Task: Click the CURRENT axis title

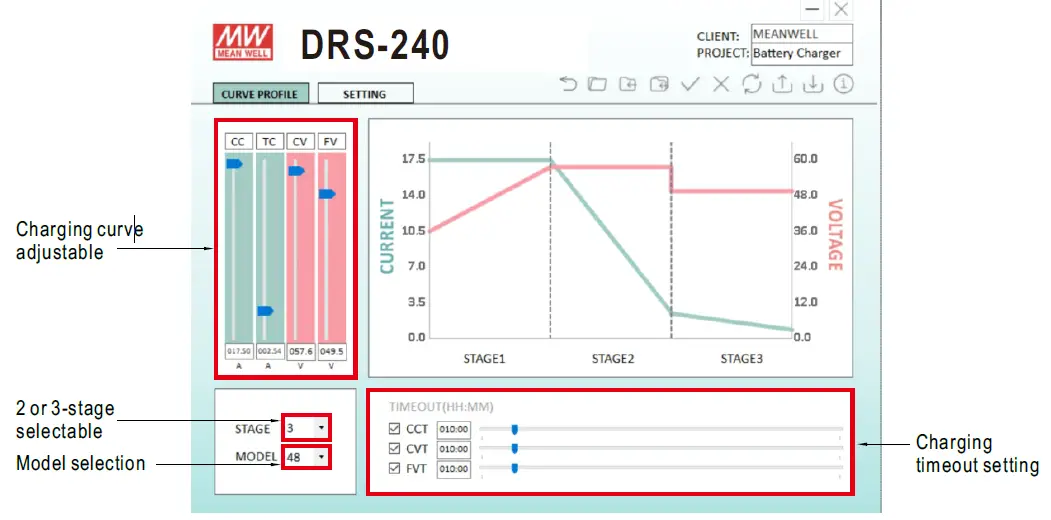Action: [x=387, y=237]
